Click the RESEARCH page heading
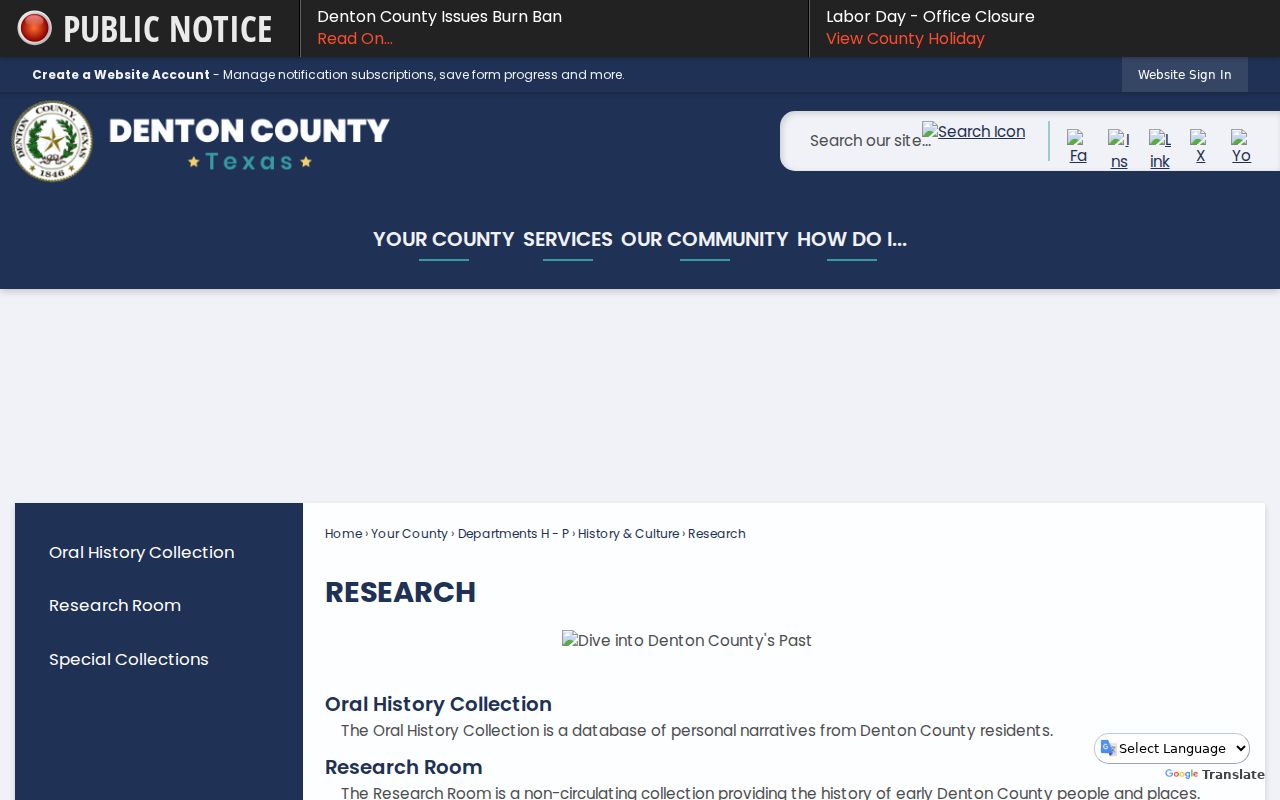Image resolution: width=1280 pixels, height=800 pixels. tap(400, 592)
